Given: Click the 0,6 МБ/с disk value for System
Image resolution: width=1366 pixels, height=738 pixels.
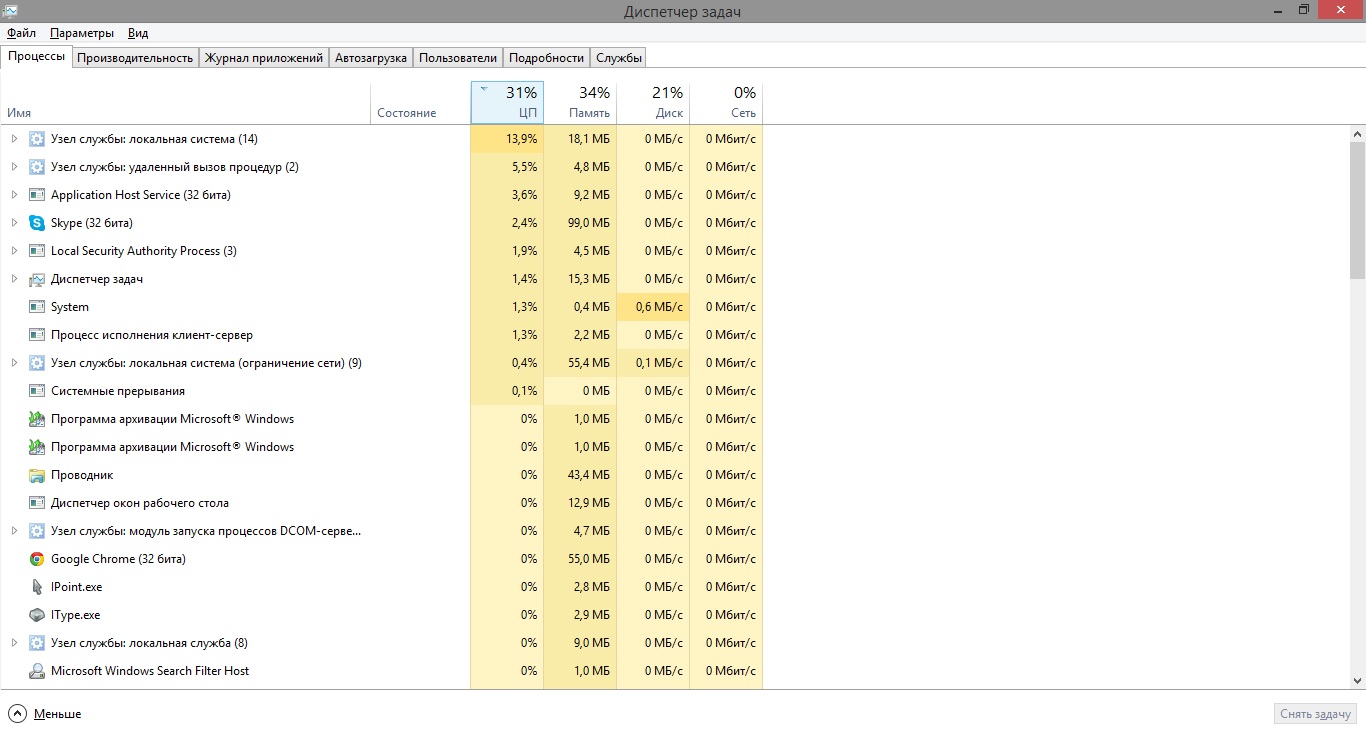Looking at the screenshot, I should pyautogui.click(x=659, y=307).
